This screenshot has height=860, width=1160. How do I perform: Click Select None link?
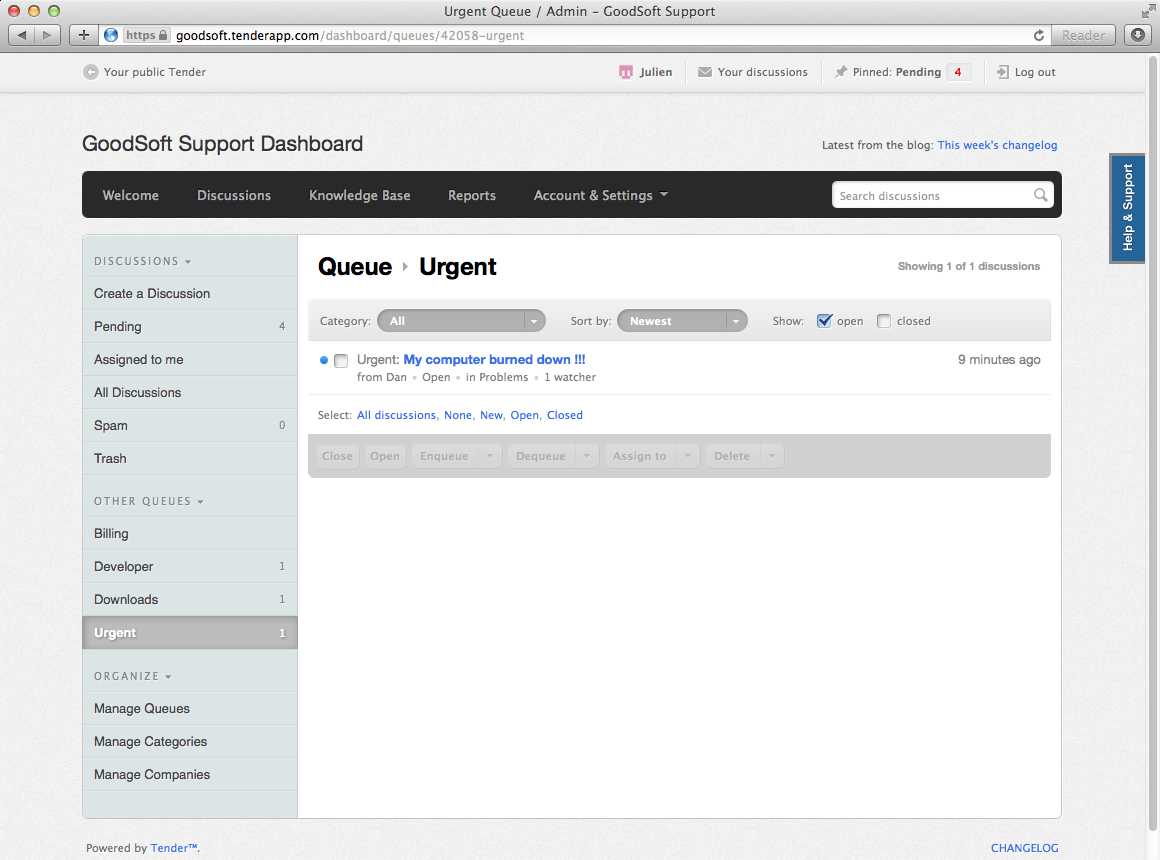[458, 415]
